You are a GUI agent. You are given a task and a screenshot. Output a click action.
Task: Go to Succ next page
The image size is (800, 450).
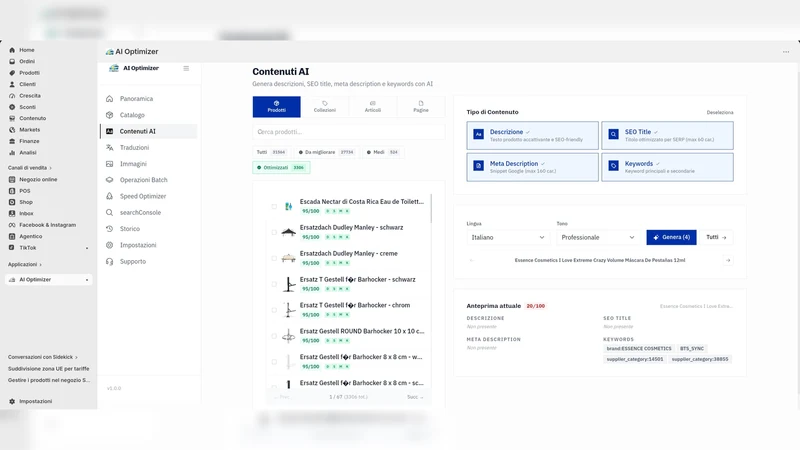[415, 397]
